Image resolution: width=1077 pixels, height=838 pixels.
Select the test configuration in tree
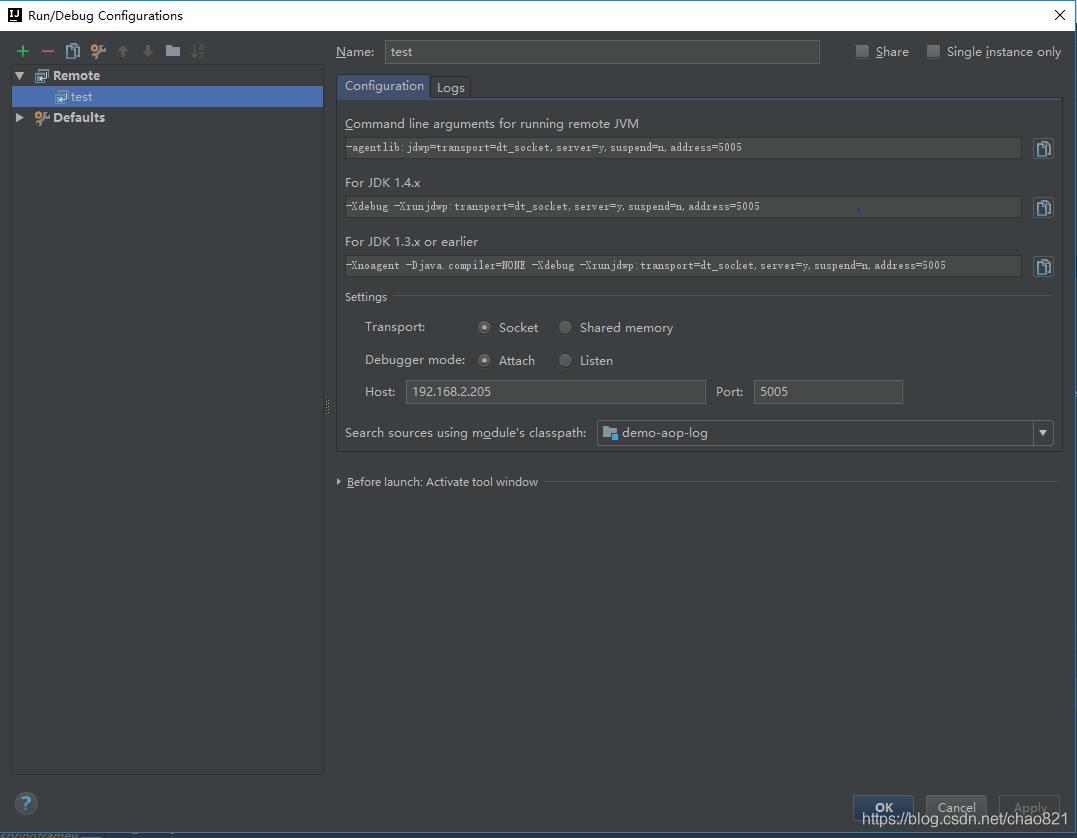[x=81, y=97]
